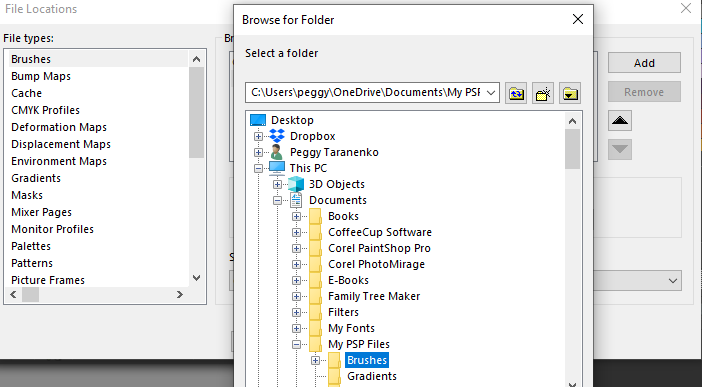Viewport: 702px width, 387px height.
Task: Click the folder tree vertical scrollbar thumb
Action: tap(572, 149)
